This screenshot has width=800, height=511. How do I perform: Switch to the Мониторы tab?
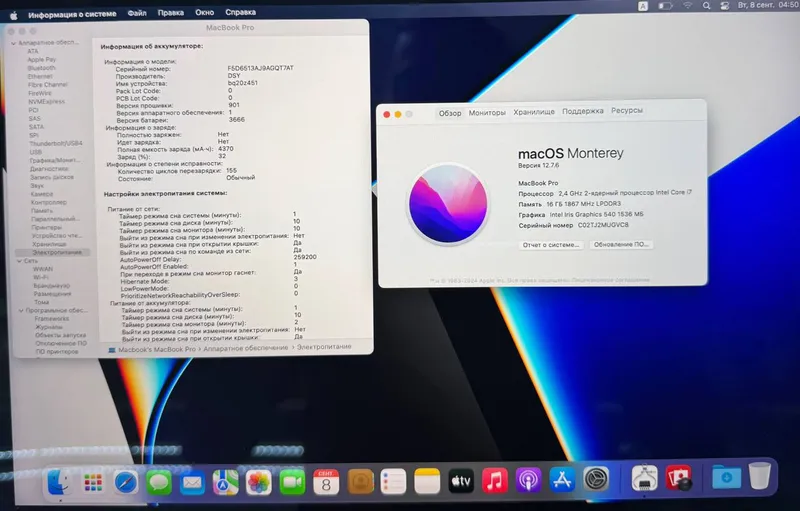click(487, 112)
